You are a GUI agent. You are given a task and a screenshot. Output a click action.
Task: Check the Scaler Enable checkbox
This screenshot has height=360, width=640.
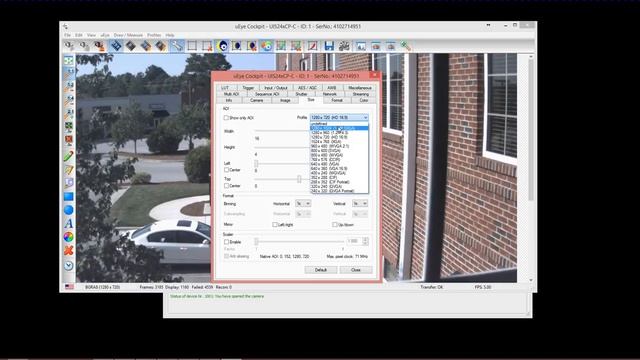coord(227,242)
